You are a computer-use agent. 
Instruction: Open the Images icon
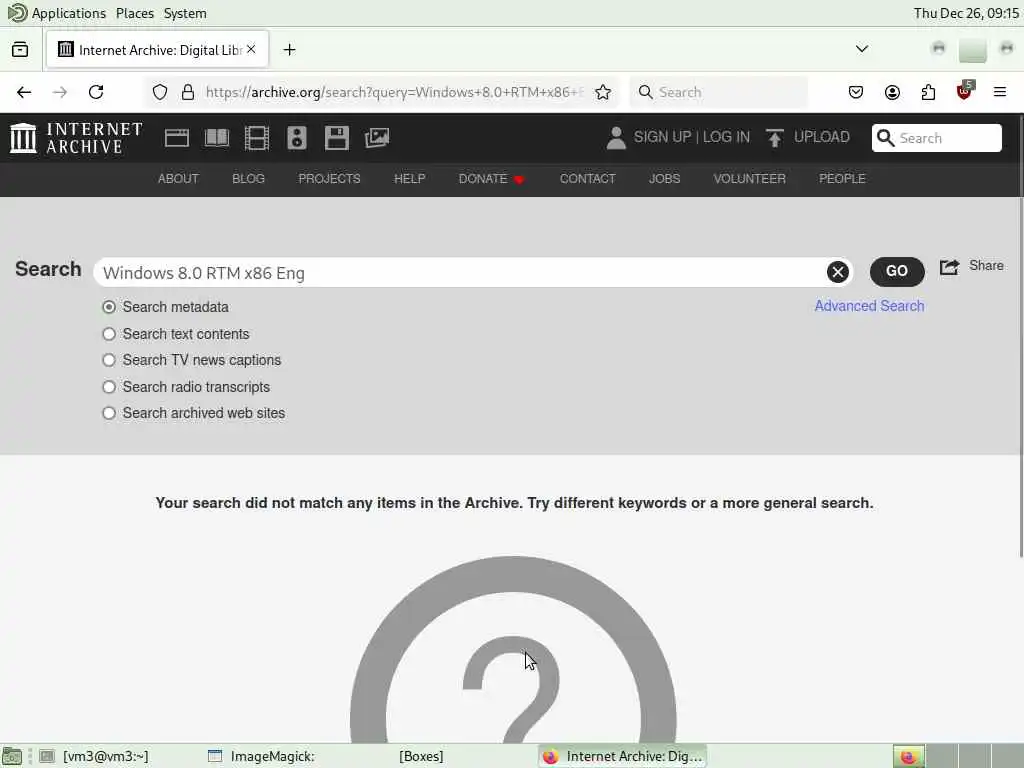(x=377, y=138)
